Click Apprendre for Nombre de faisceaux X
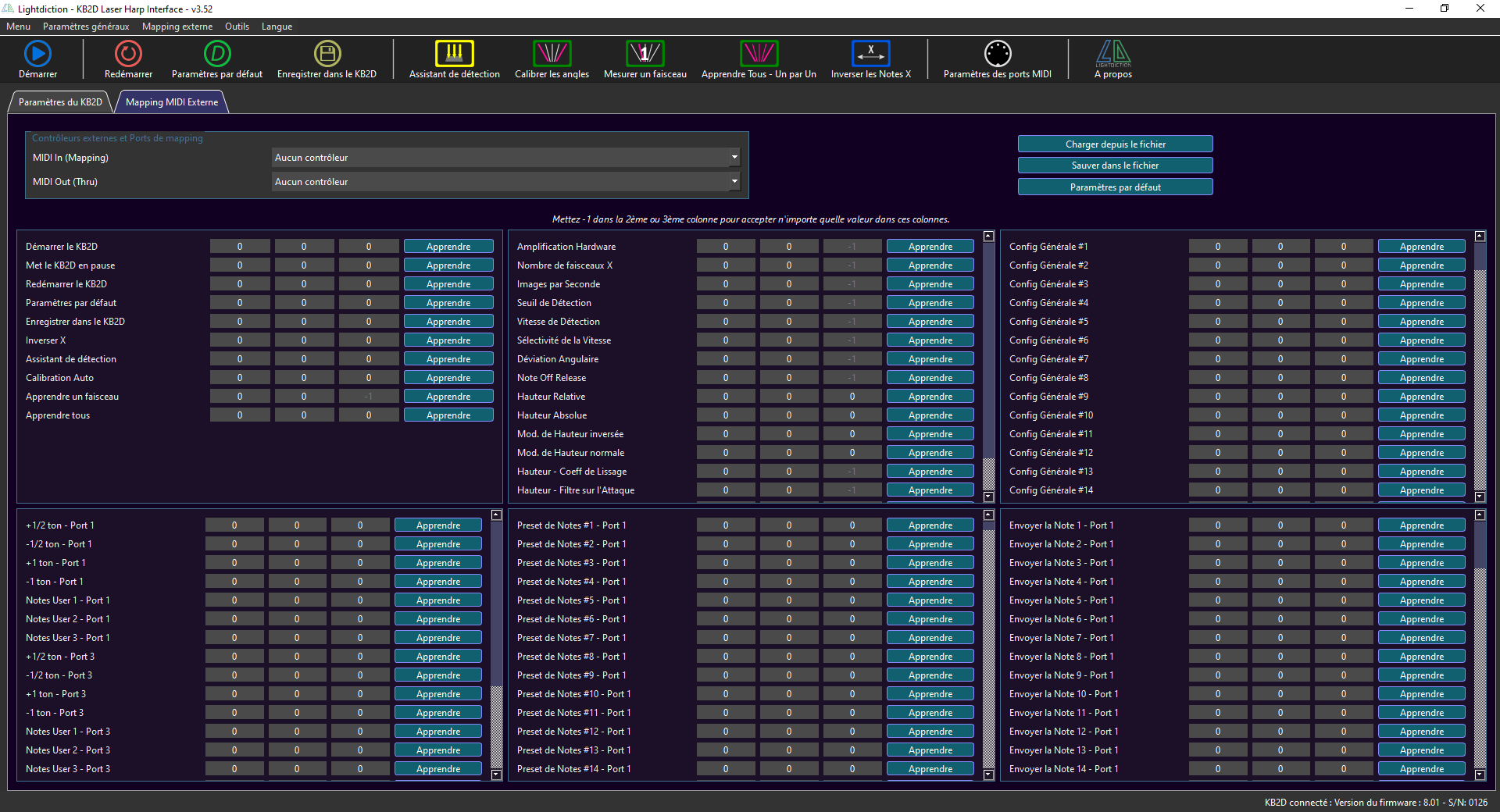The height and width of the screenshot is (812, 1500). (930, 265)
